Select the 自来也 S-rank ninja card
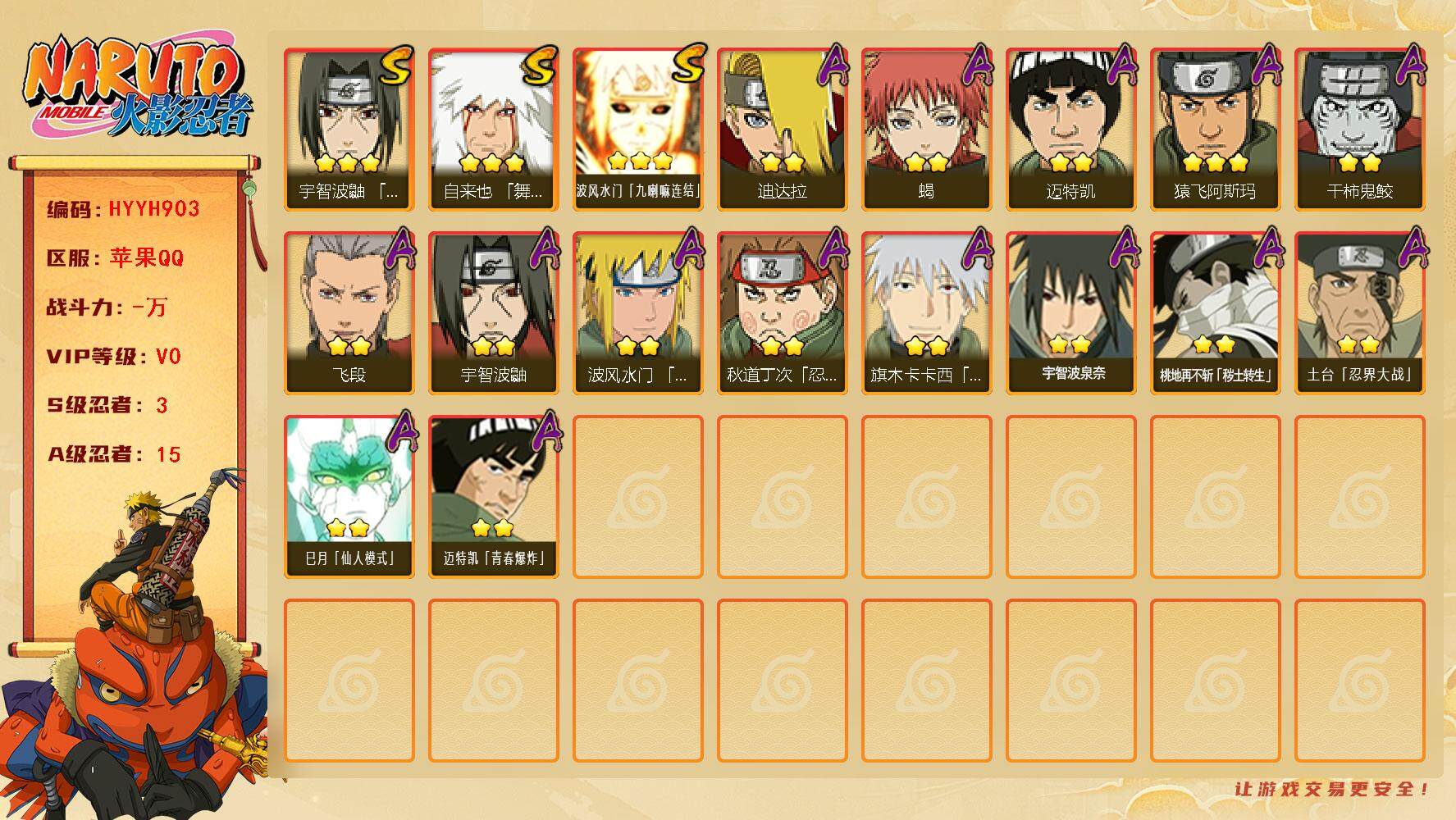Viewport: 1456px width, 820px height. 493,130
